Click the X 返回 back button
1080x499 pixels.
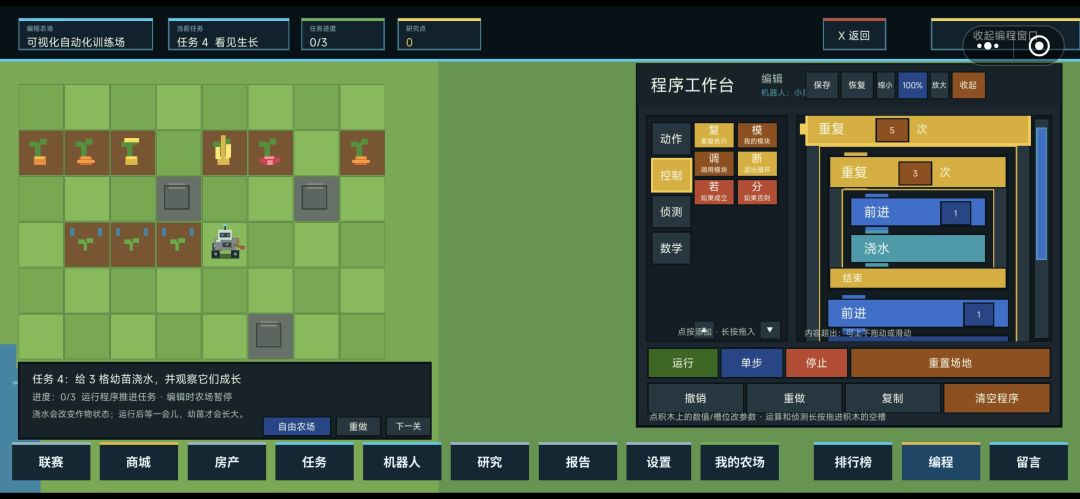[x=854, y=35]
